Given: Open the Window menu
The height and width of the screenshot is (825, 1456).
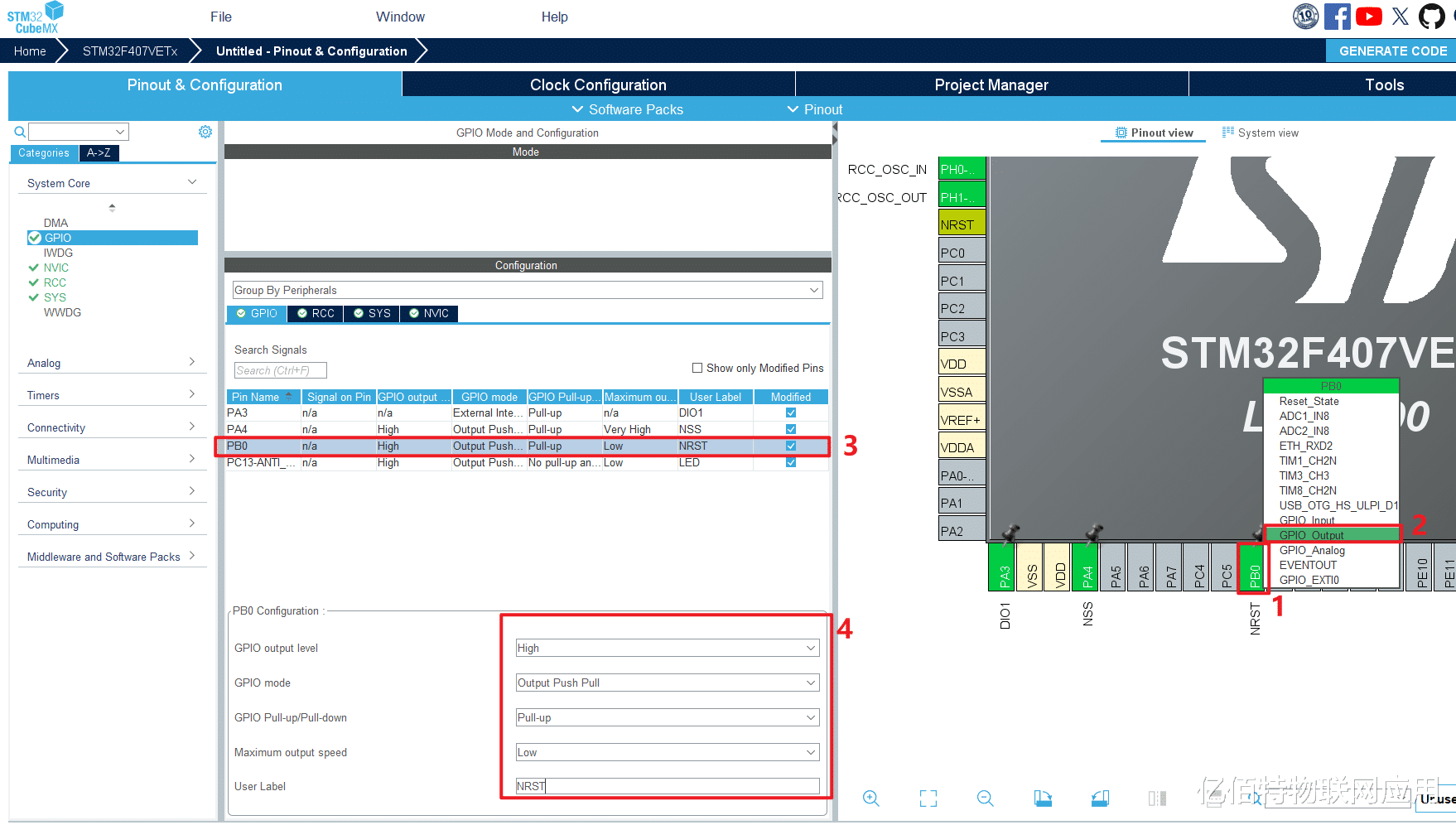Looking at the screenshot, I should [400, 17].
